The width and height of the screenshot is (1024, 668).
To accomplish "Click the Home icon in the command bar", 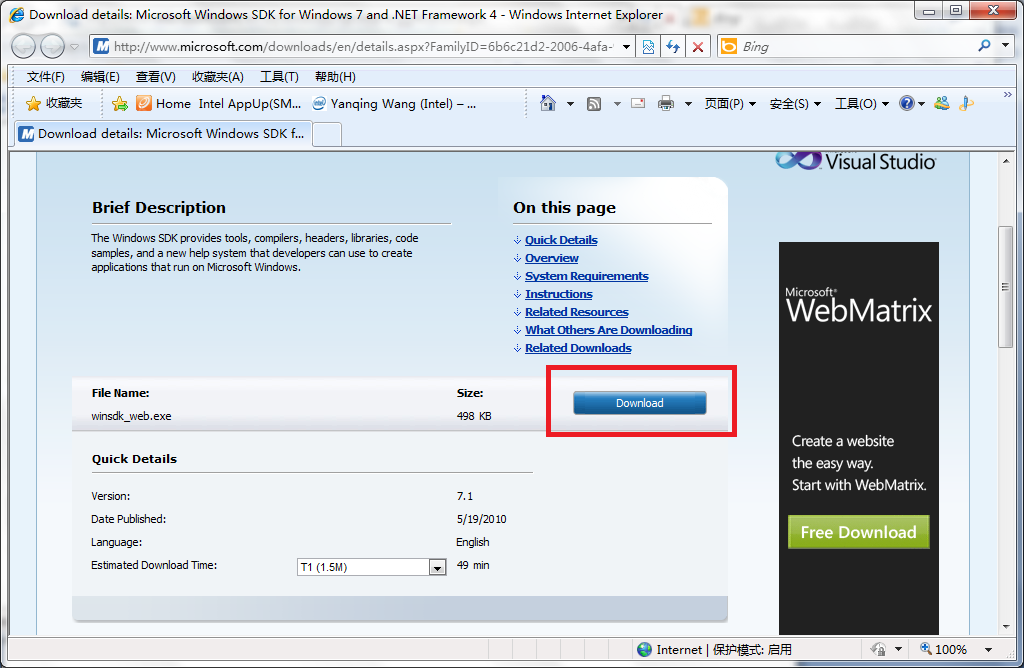I will click(x=548, y=103).
